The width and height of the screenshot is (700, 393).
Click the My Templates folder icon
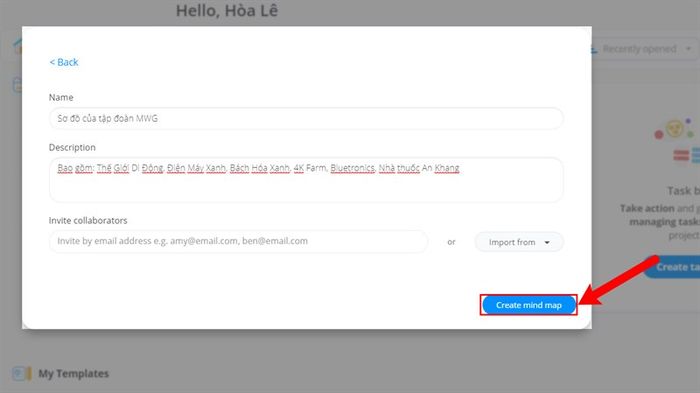(21, 373)
